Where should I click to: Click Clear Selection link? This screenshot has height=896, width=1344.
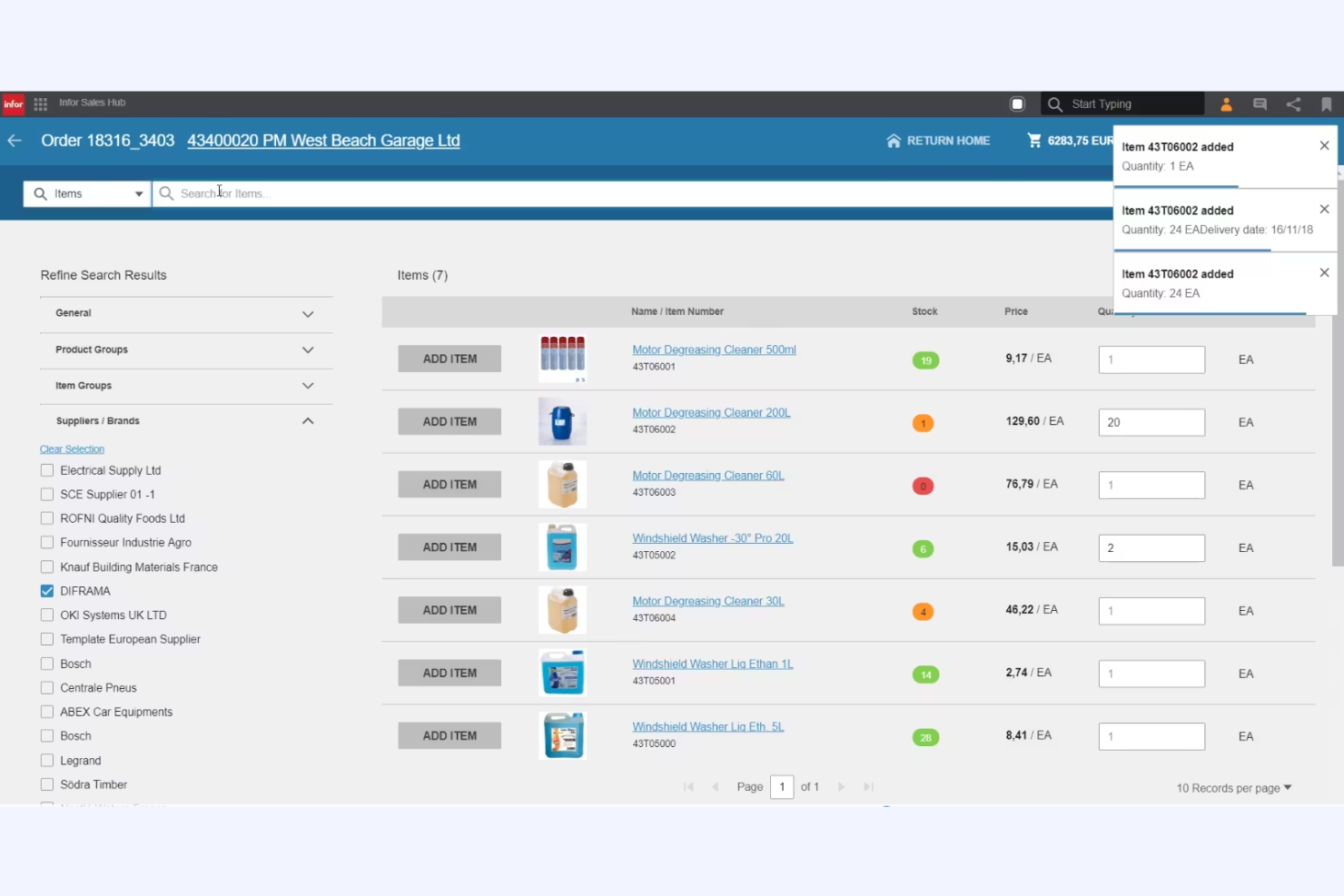72,449
